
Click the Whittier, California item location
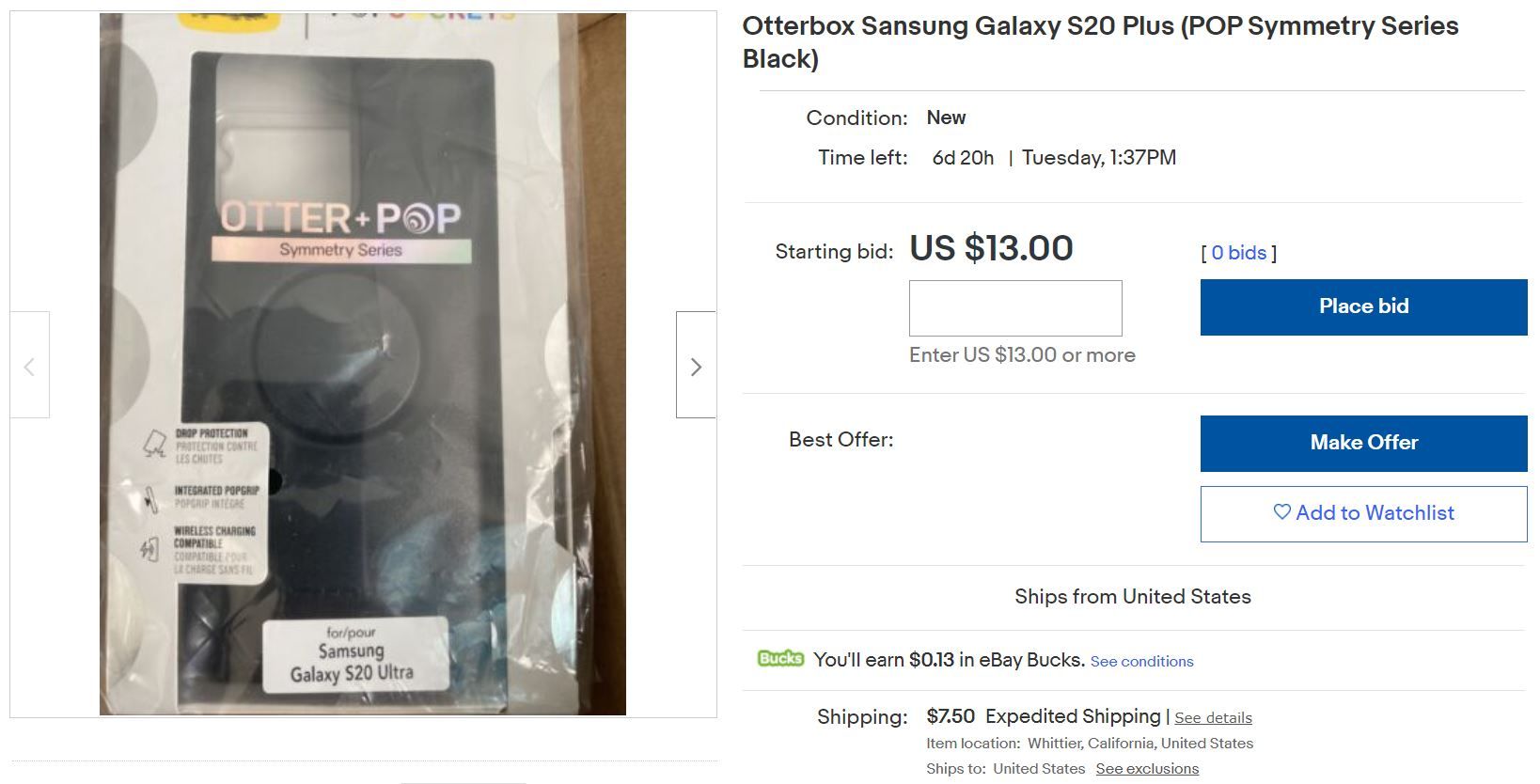(x=1139, y=743)
